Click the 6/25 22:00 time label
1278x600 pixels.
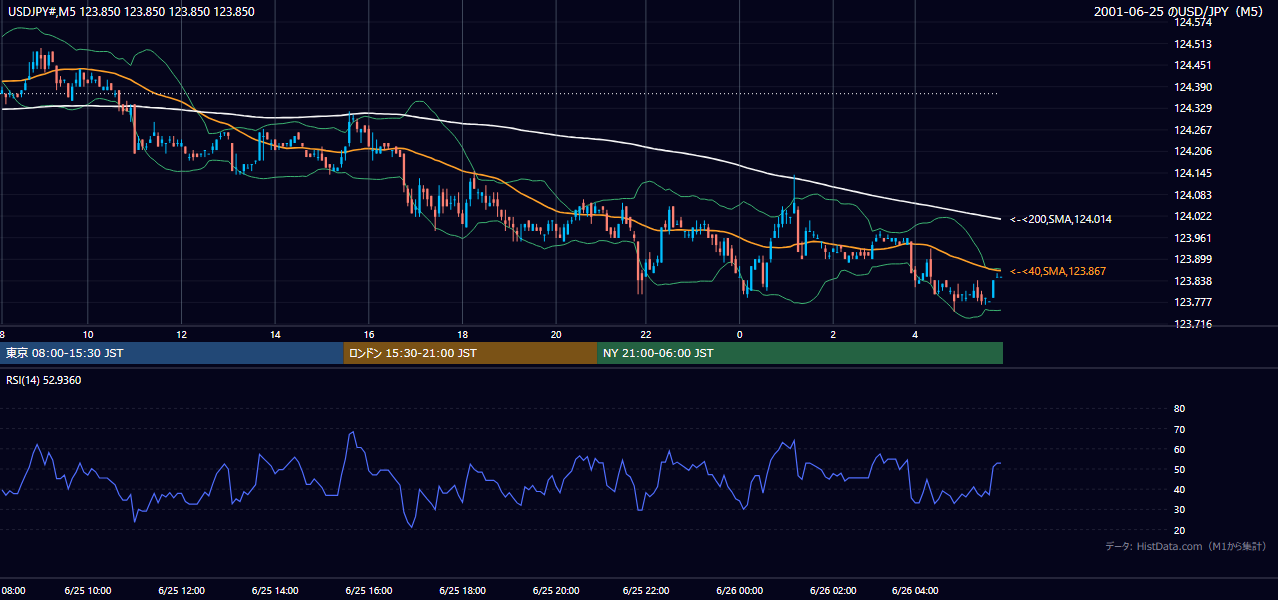click(x=646, y=590)
